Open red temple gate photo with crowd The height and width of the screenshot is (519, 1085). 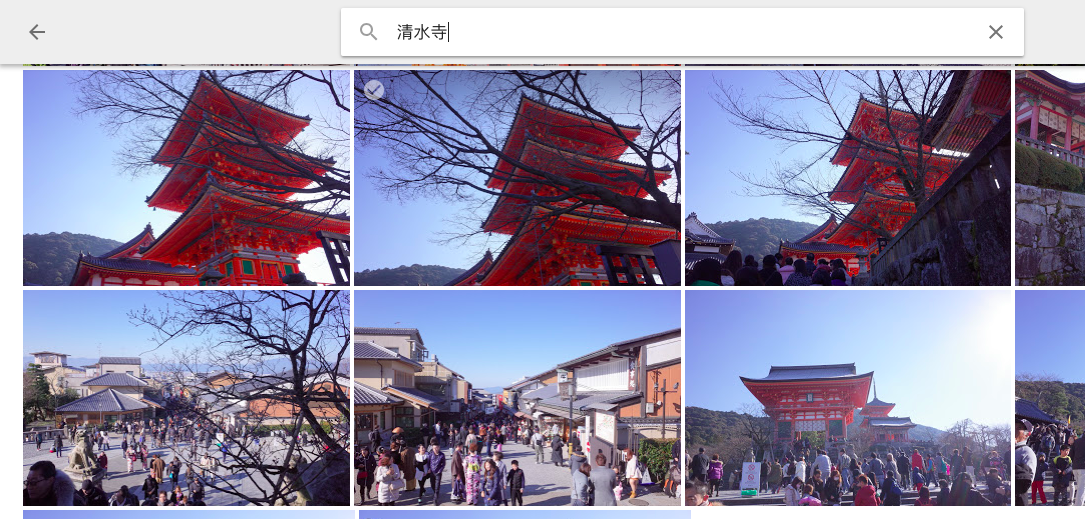(x=848, y=398)
